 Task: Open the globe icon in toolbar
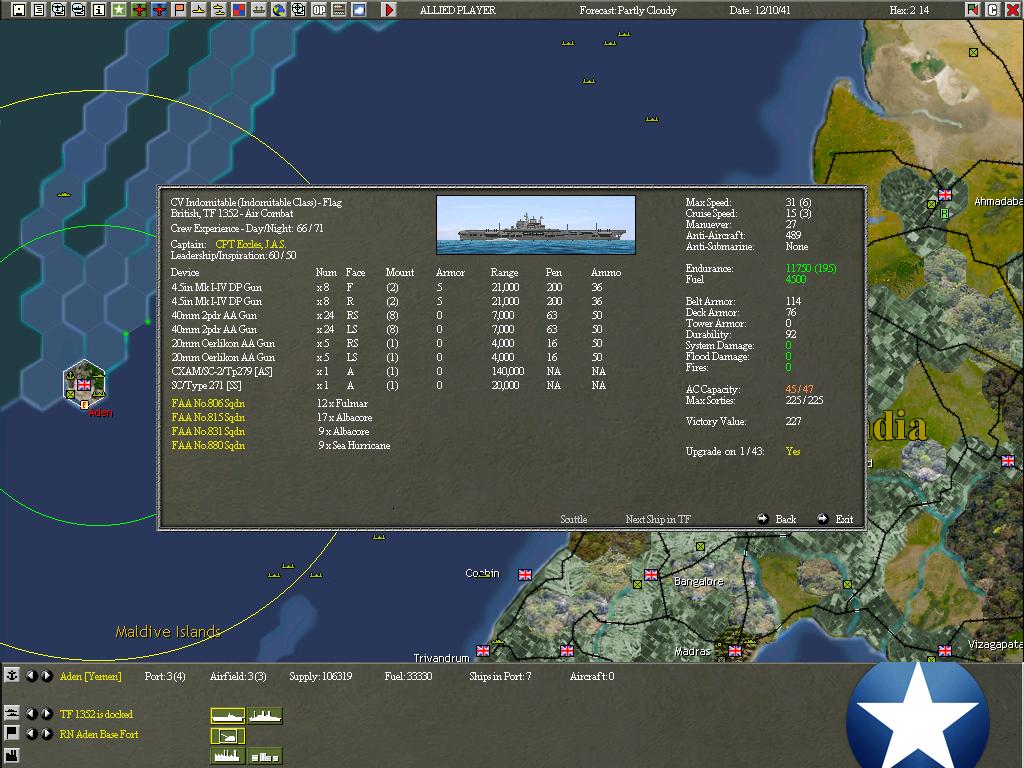tap(279, 10)
